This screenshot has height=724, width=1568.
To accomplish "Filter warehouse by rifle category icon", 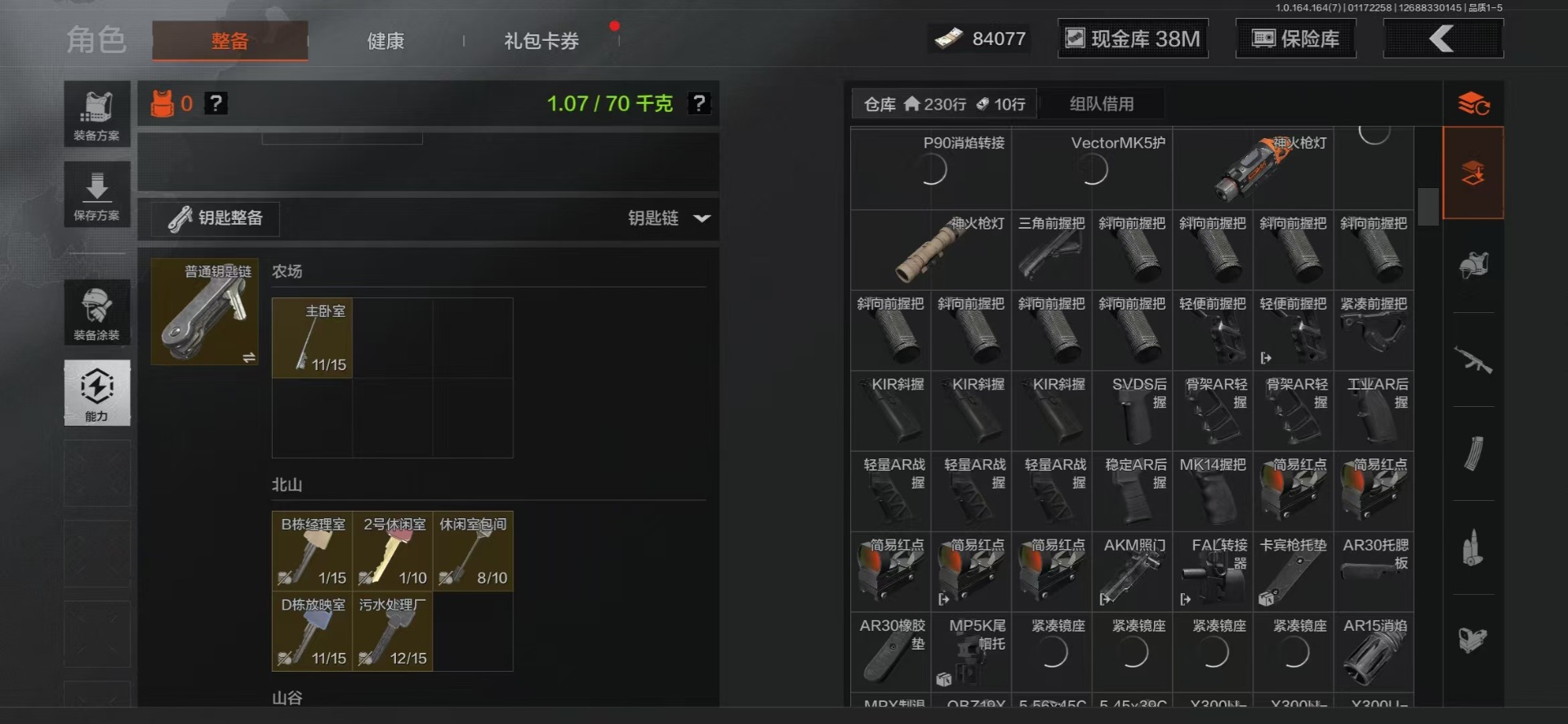I will 1473,360.
